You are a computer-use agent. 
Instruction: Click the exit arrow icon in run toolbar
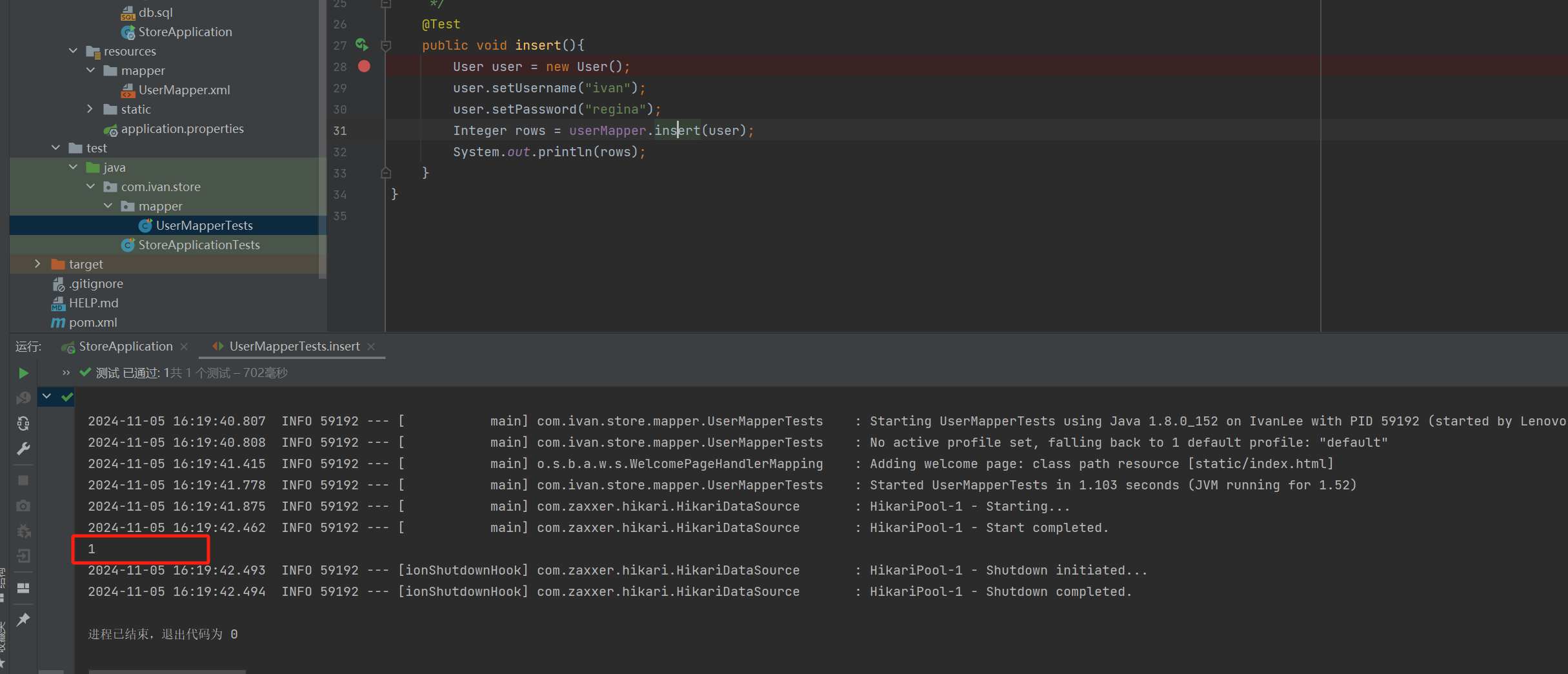click(x=23, y=556)
